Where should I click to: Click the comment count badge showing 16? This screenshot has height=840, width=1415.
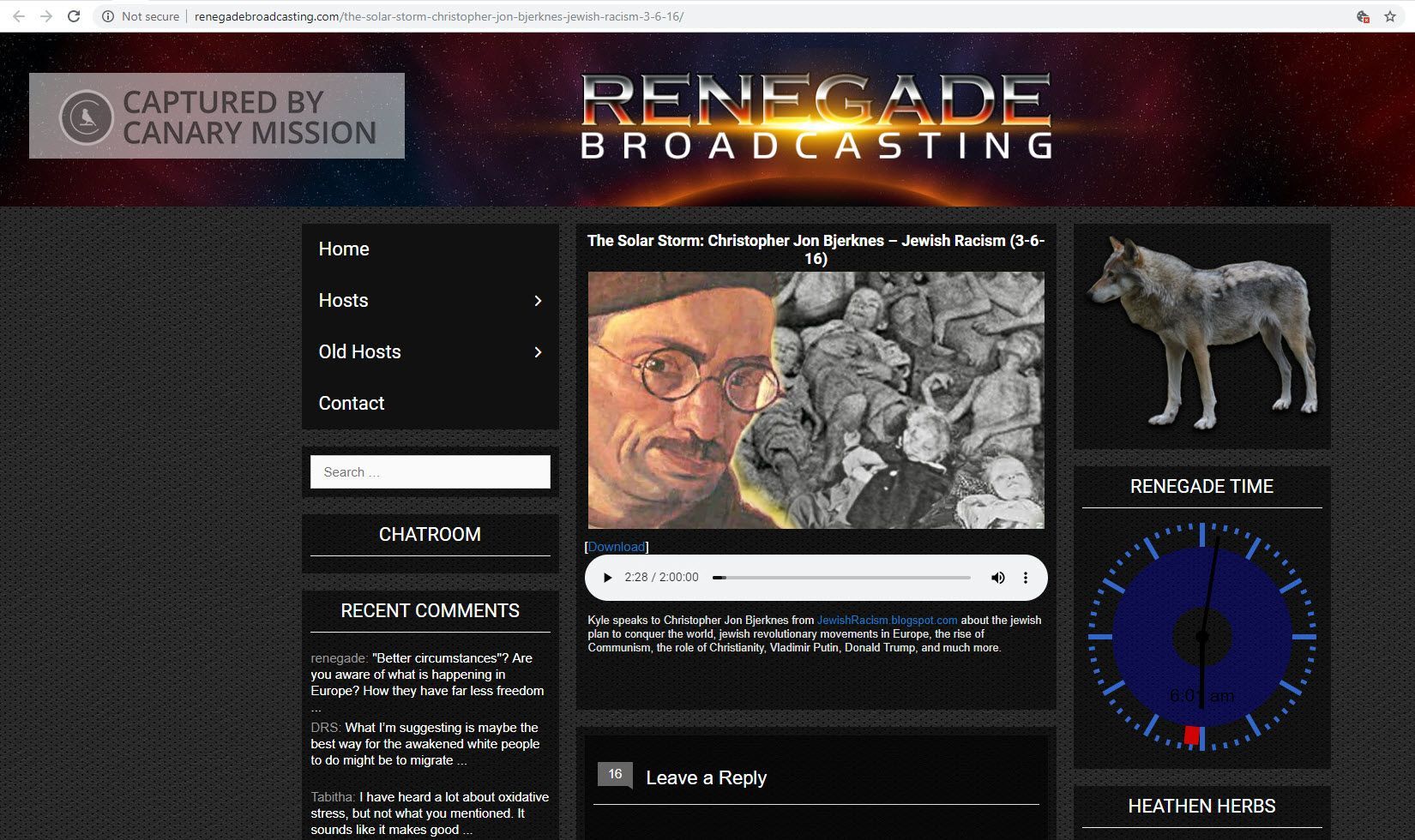coord(615,774)
